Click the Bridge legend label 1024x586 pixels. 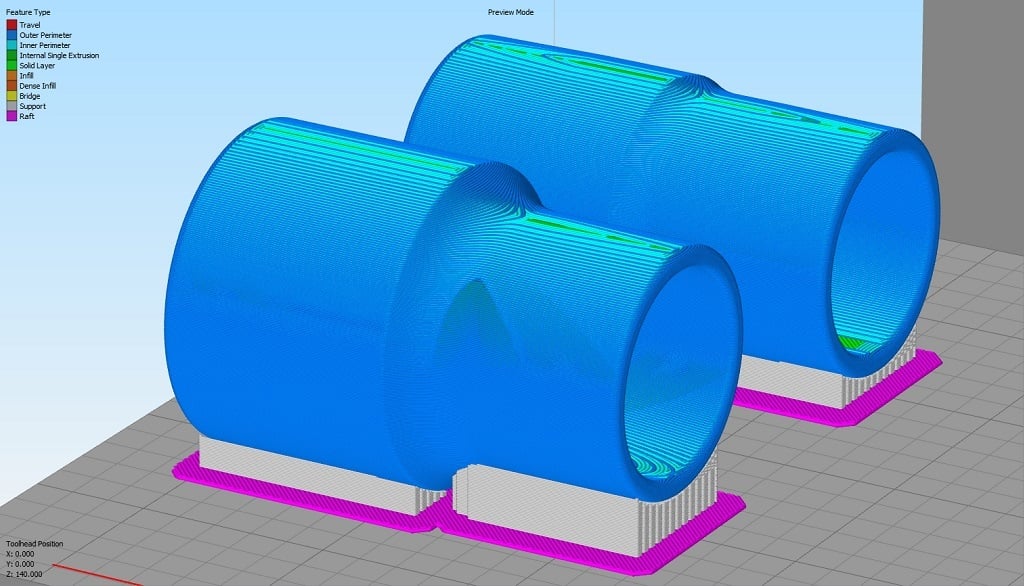click(x=30, y=96)
